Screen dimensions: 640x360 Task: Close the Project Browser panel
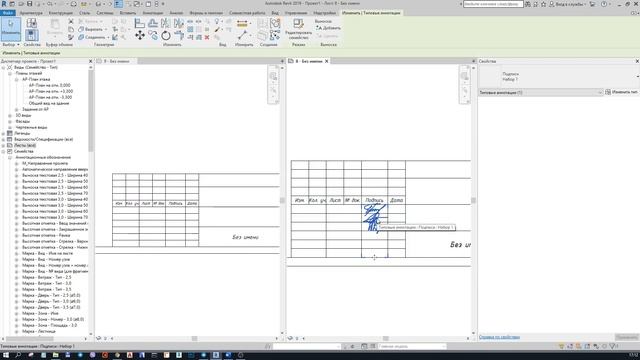click(x=91, y=61)
